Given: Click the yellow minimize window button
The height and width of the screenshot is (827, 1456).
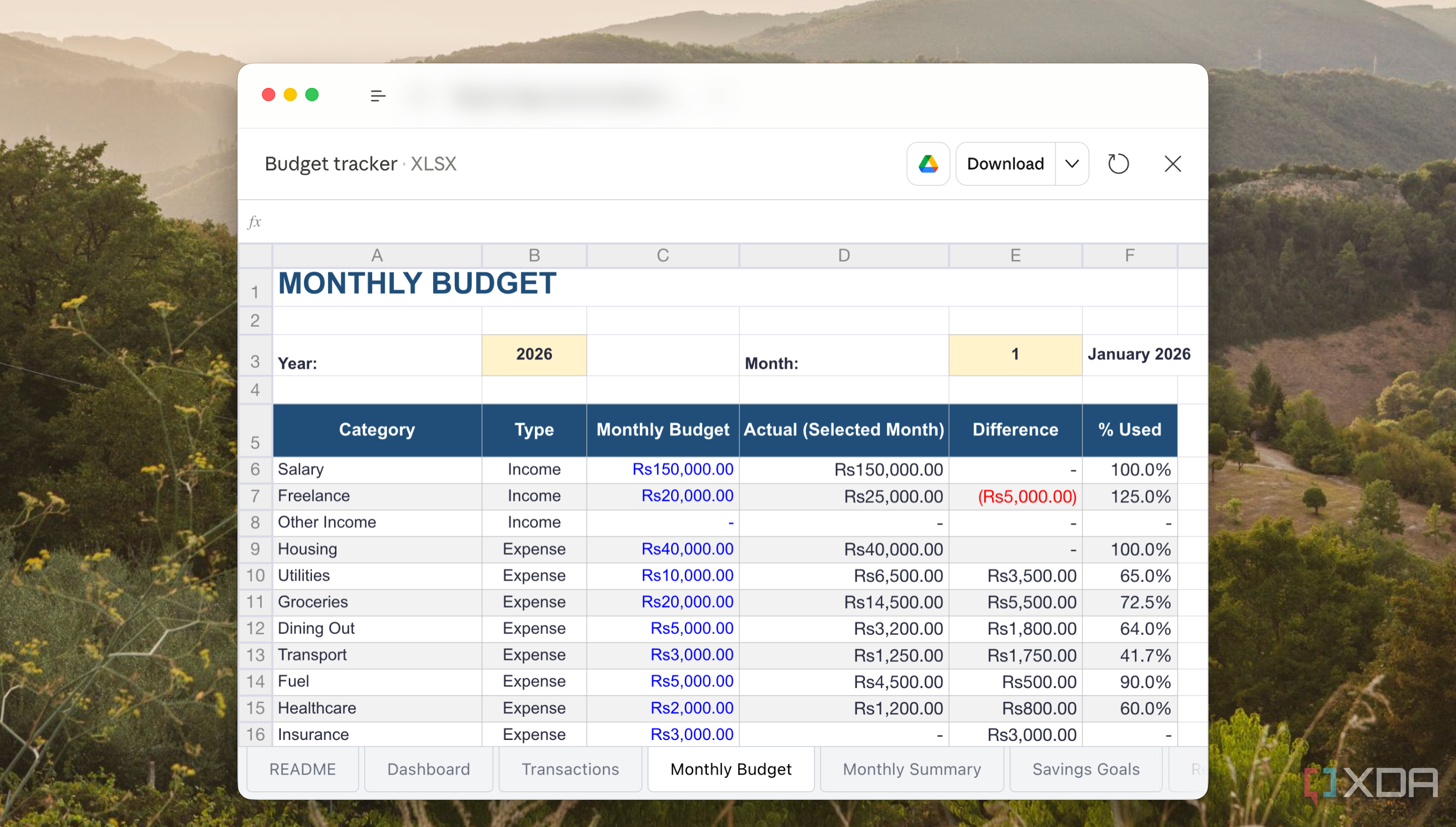Looking at the screenshot, I should tap(290, 95).
